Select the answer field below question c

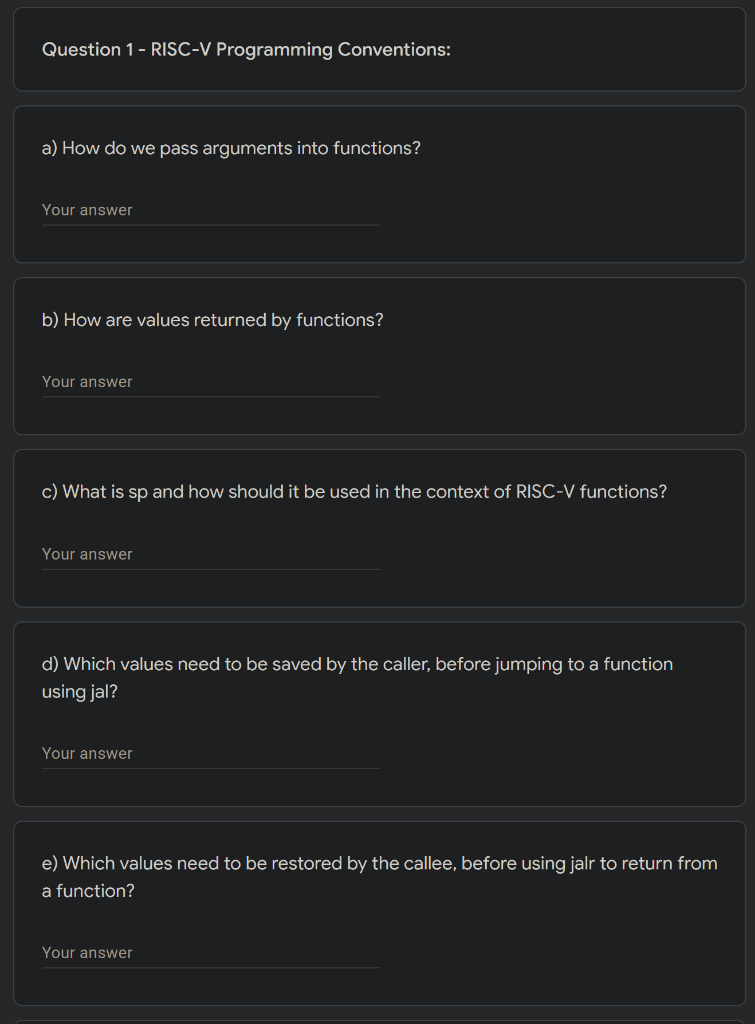point(210,554)
